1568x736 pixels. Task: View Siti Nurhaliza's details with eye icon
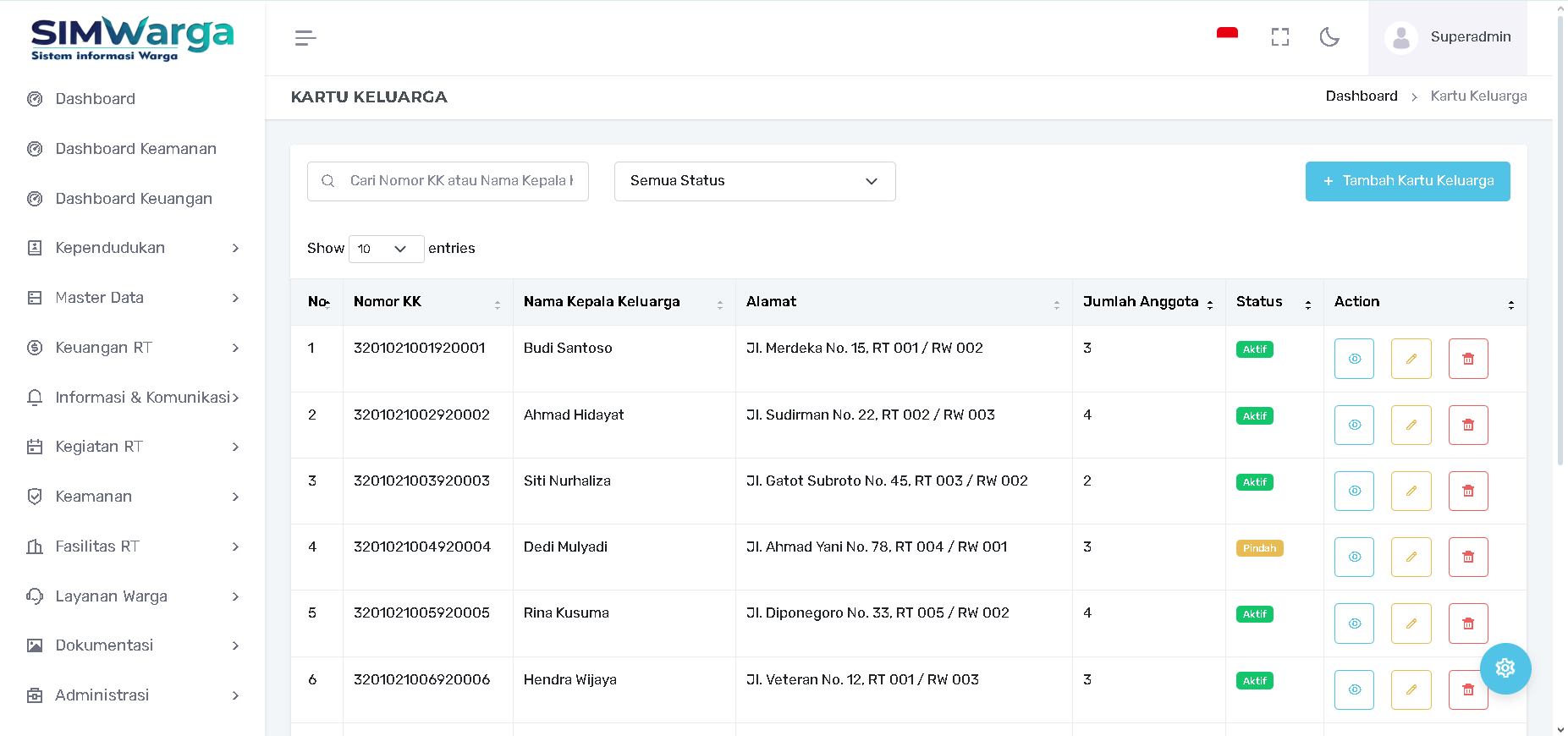tap(1354, 491)
